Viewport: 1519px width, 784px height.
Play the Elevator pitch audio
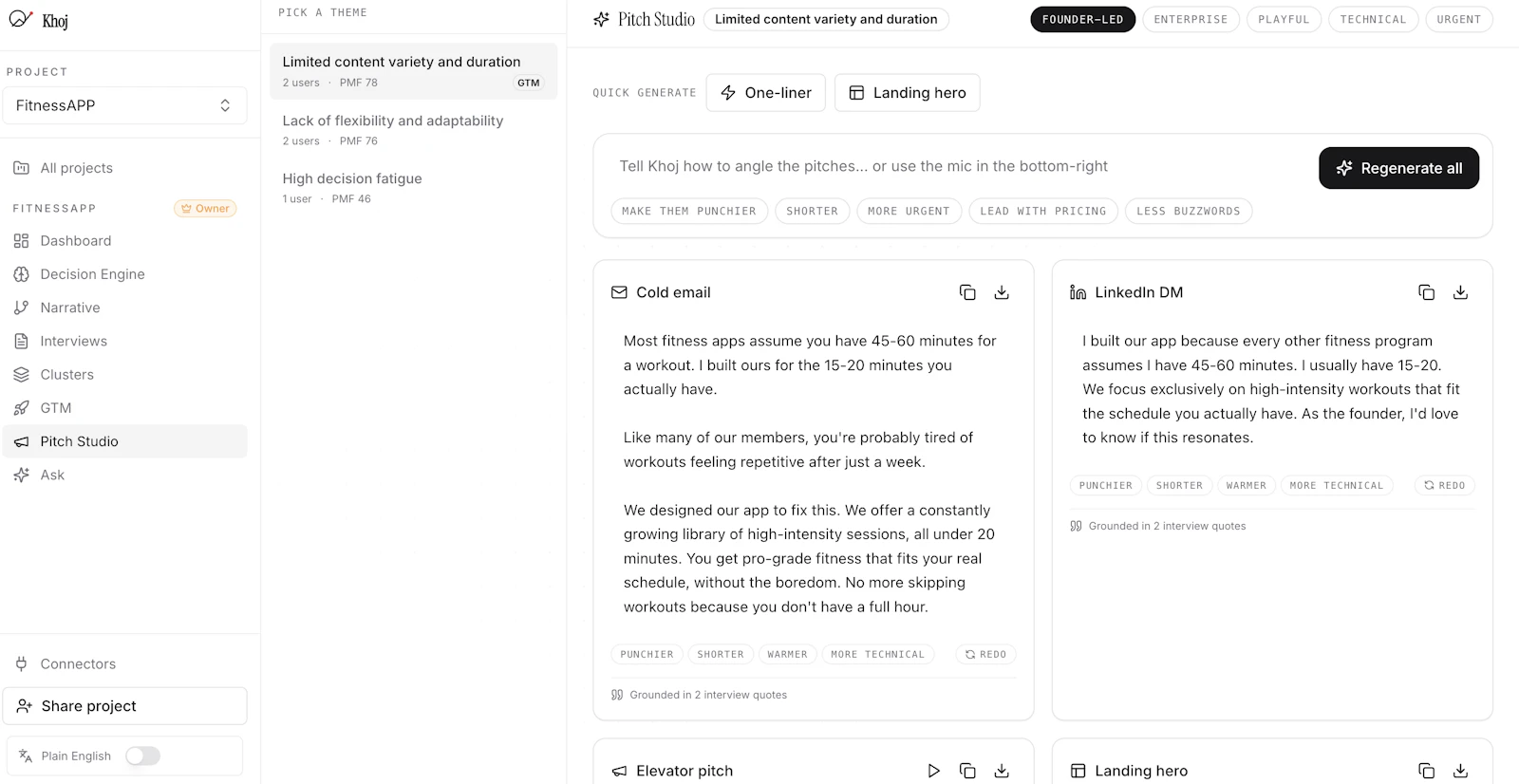(x=933, y=771)
